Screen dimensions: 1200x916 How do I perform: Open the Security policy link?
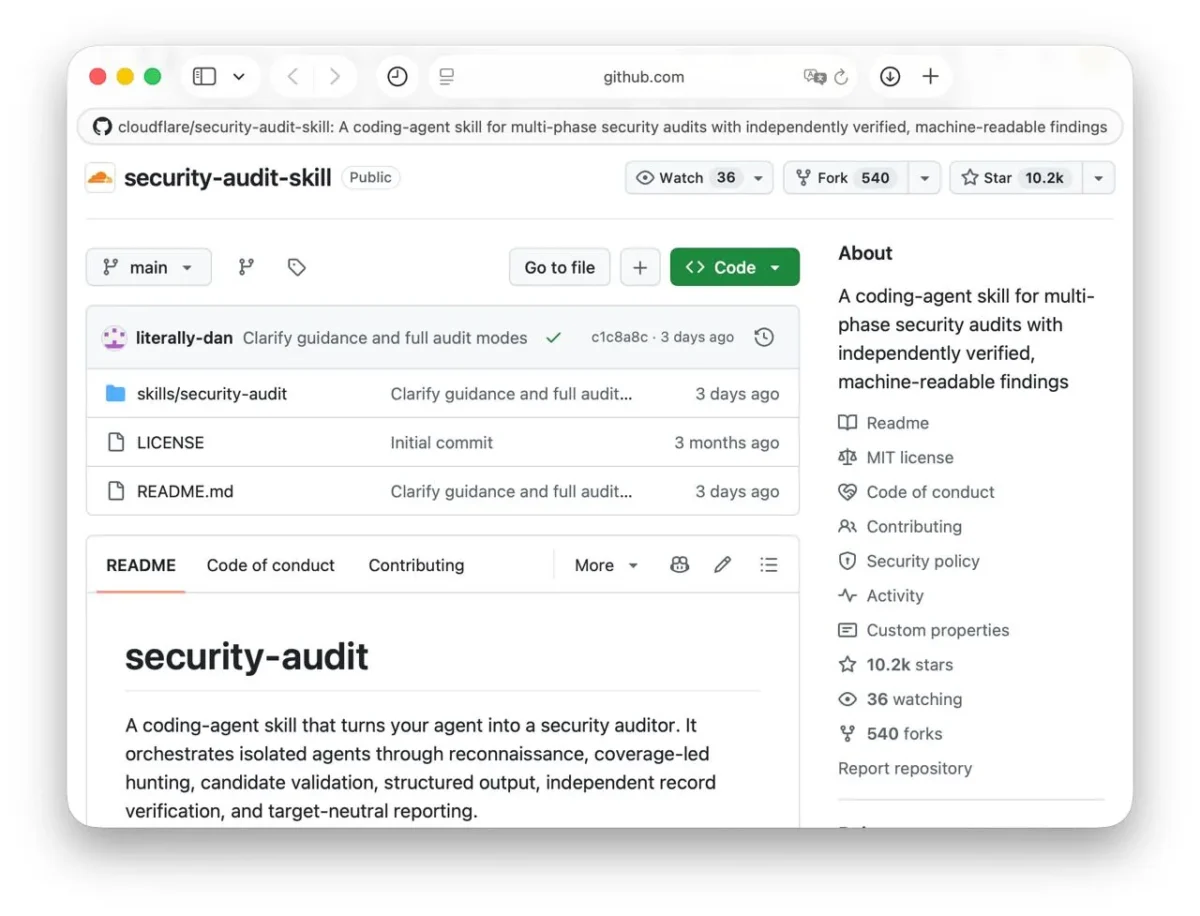[909, 561]
